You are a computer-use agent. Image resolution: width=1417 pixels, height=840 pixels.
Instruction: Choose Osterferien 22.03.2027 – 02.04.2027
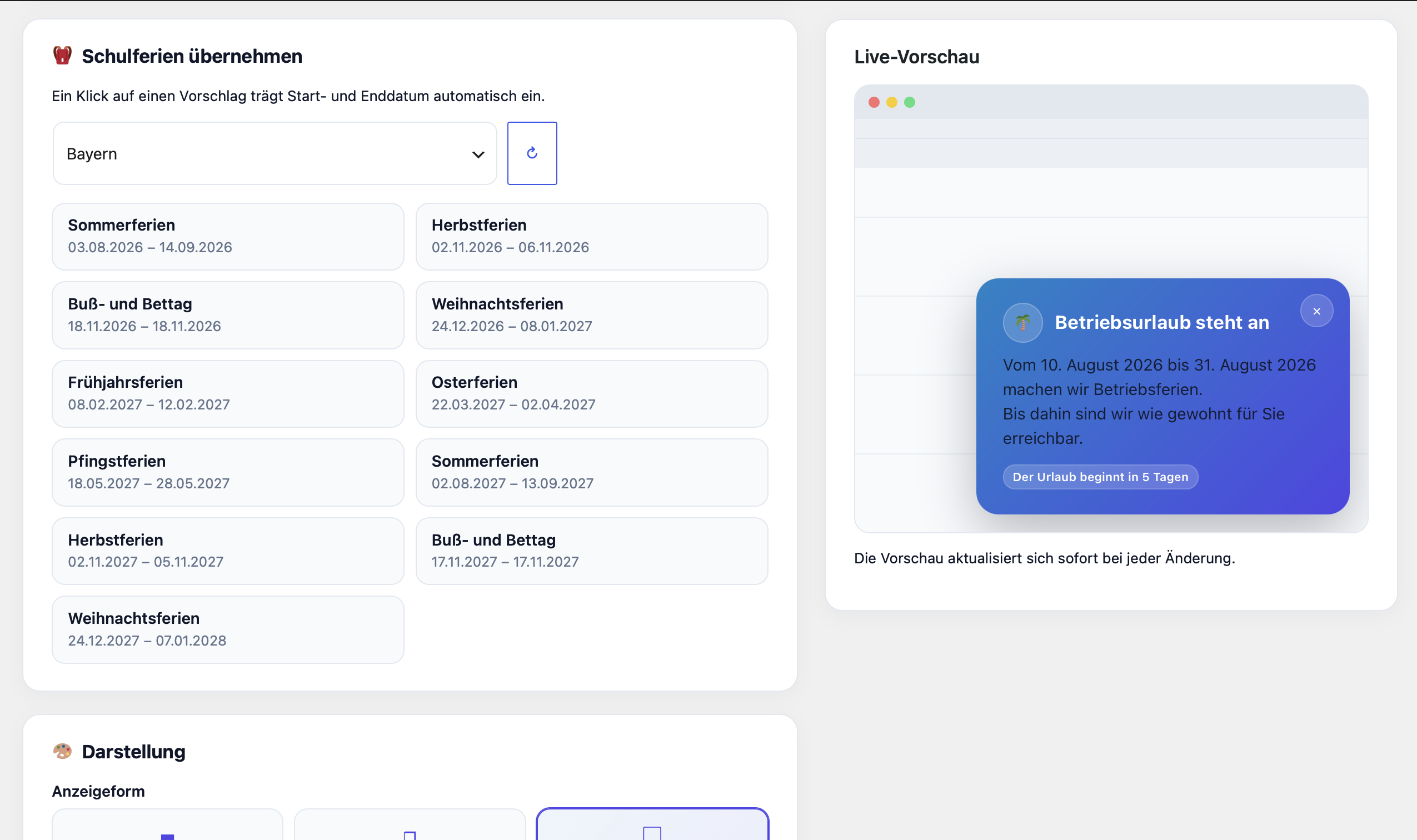point(592,394)
